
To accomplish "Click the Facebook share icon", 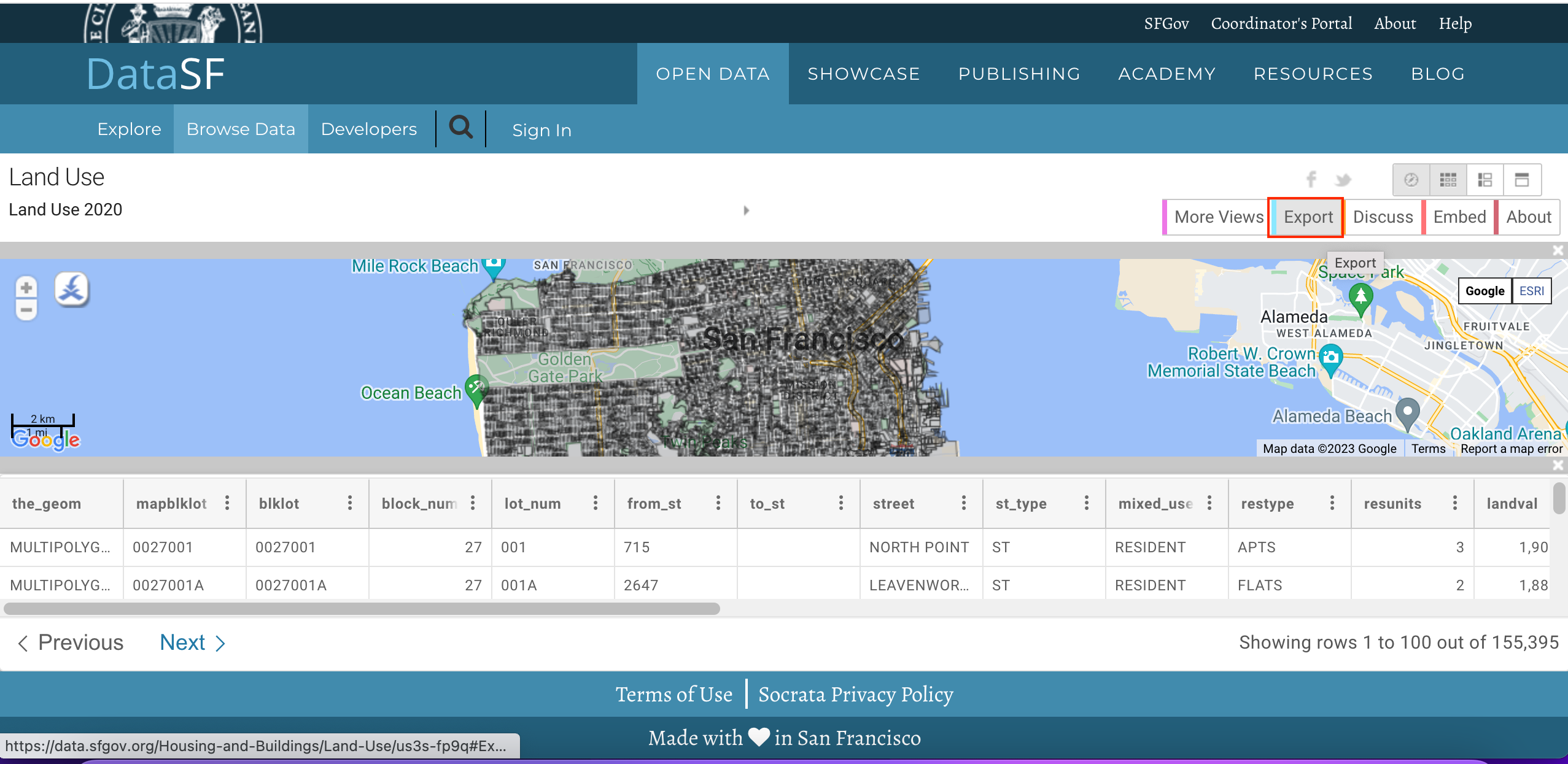I will (x=1311, y=179).
